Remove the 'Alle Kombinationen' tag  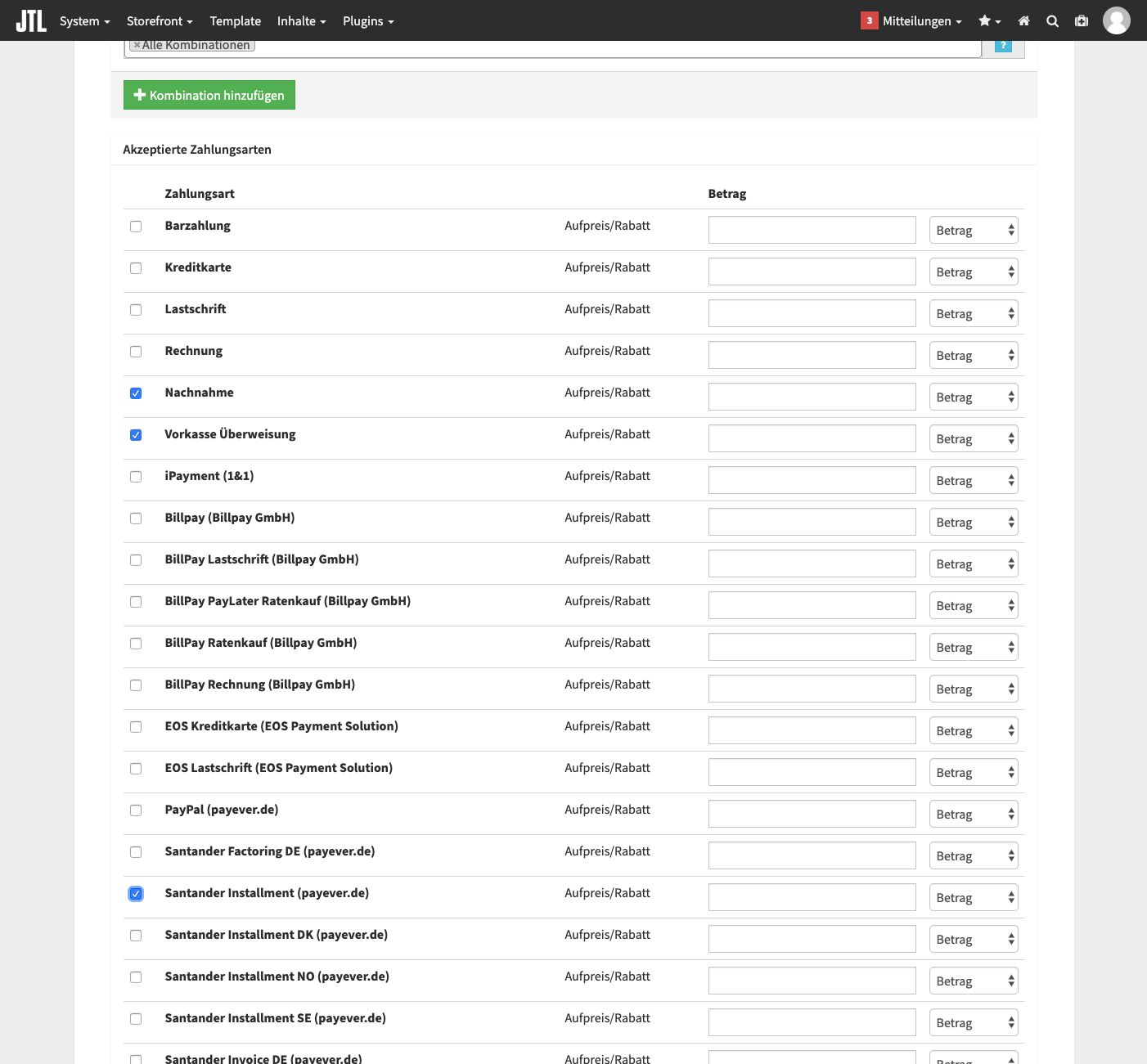137,45
